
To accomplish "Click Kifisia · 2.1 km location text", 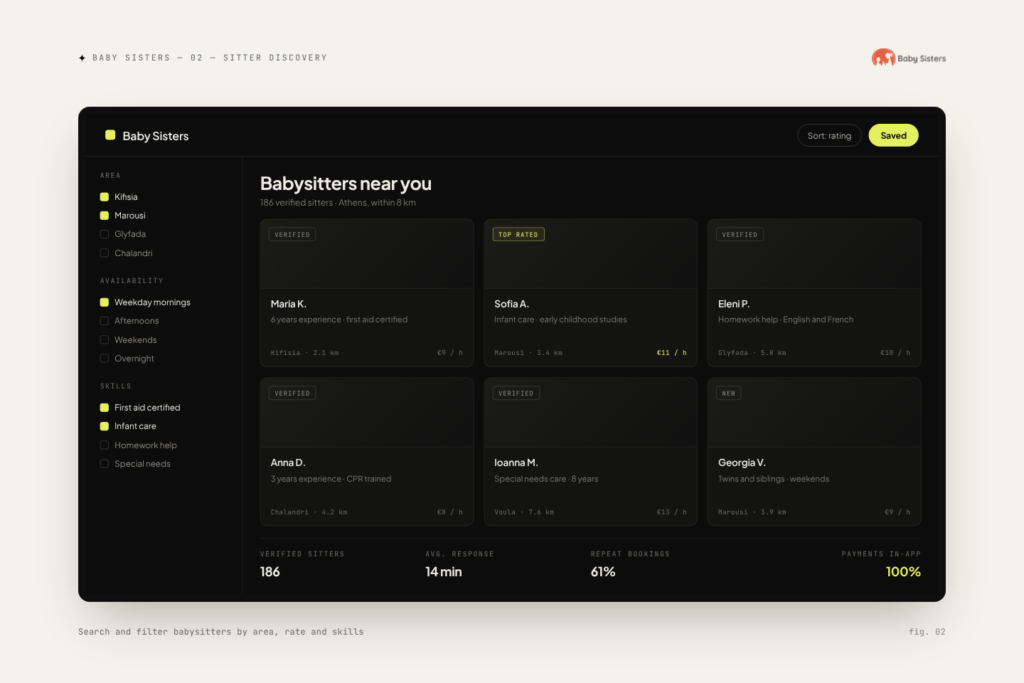I will coord(304,353).
